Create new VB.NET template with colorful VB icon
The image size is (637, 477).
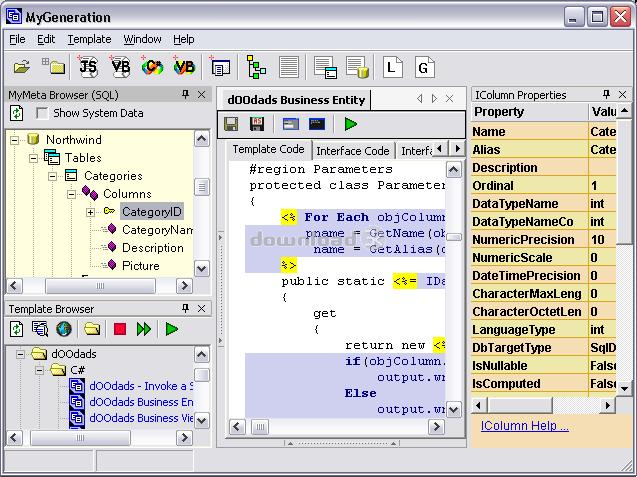pos(184,66)
